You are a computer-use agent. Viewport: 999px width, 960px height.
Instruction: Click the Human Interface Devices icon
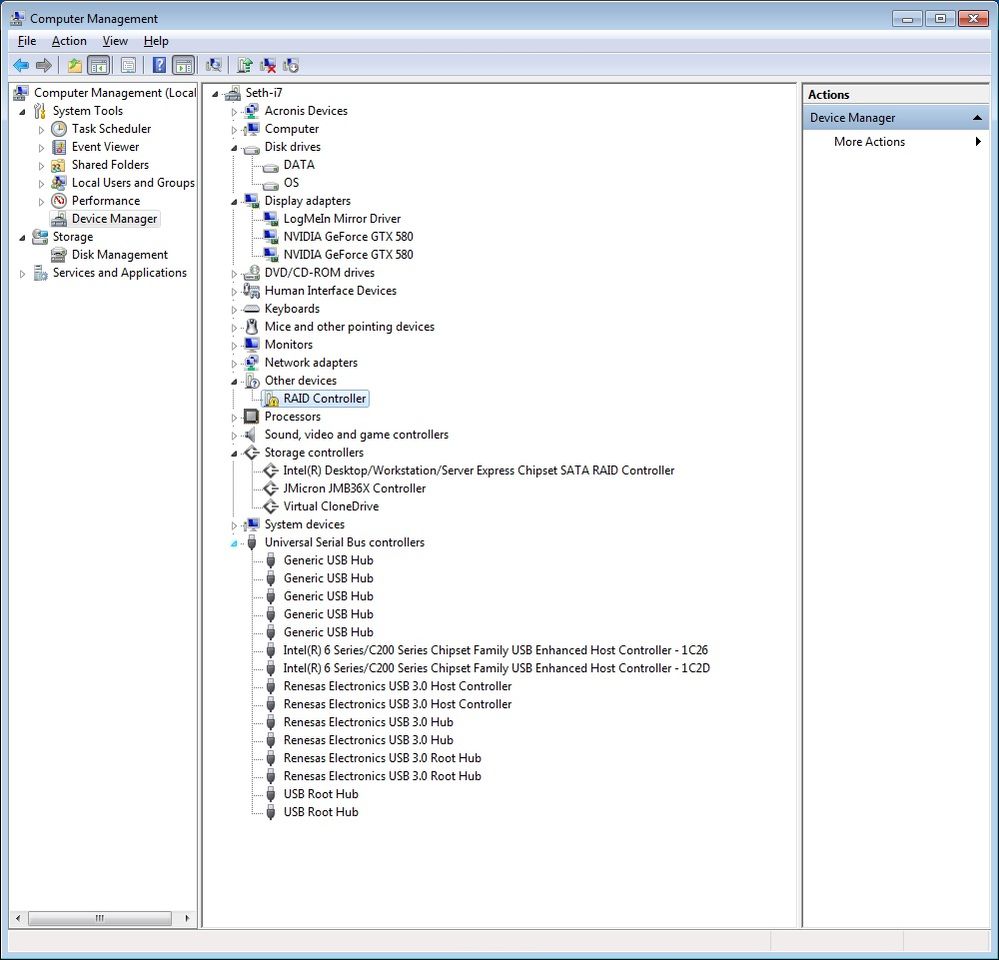[x=252, y=290]
